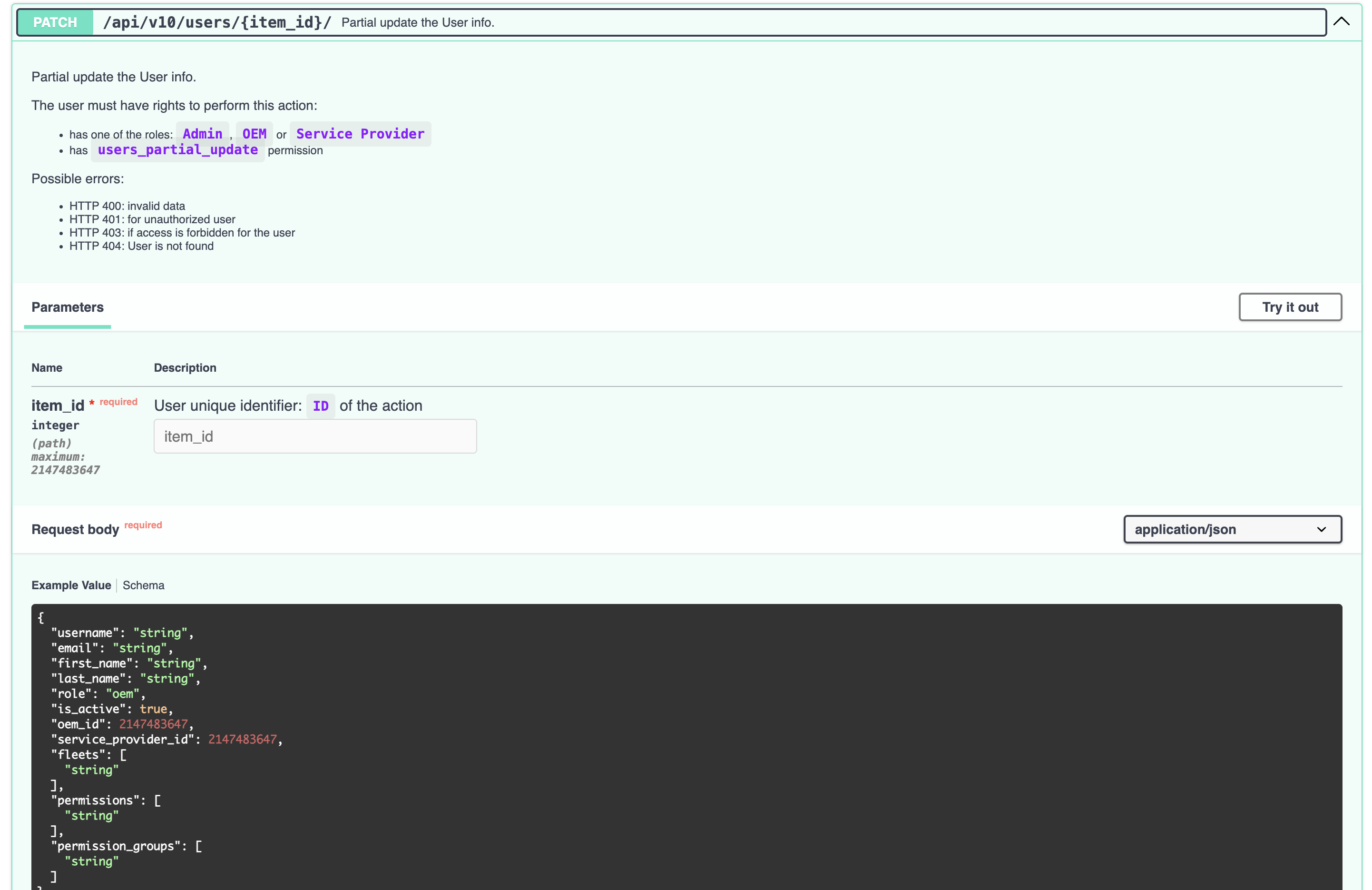Screen dimensions: 1372x890
Task: Open the application/json content type dropdown
Action: (1232, 529)
